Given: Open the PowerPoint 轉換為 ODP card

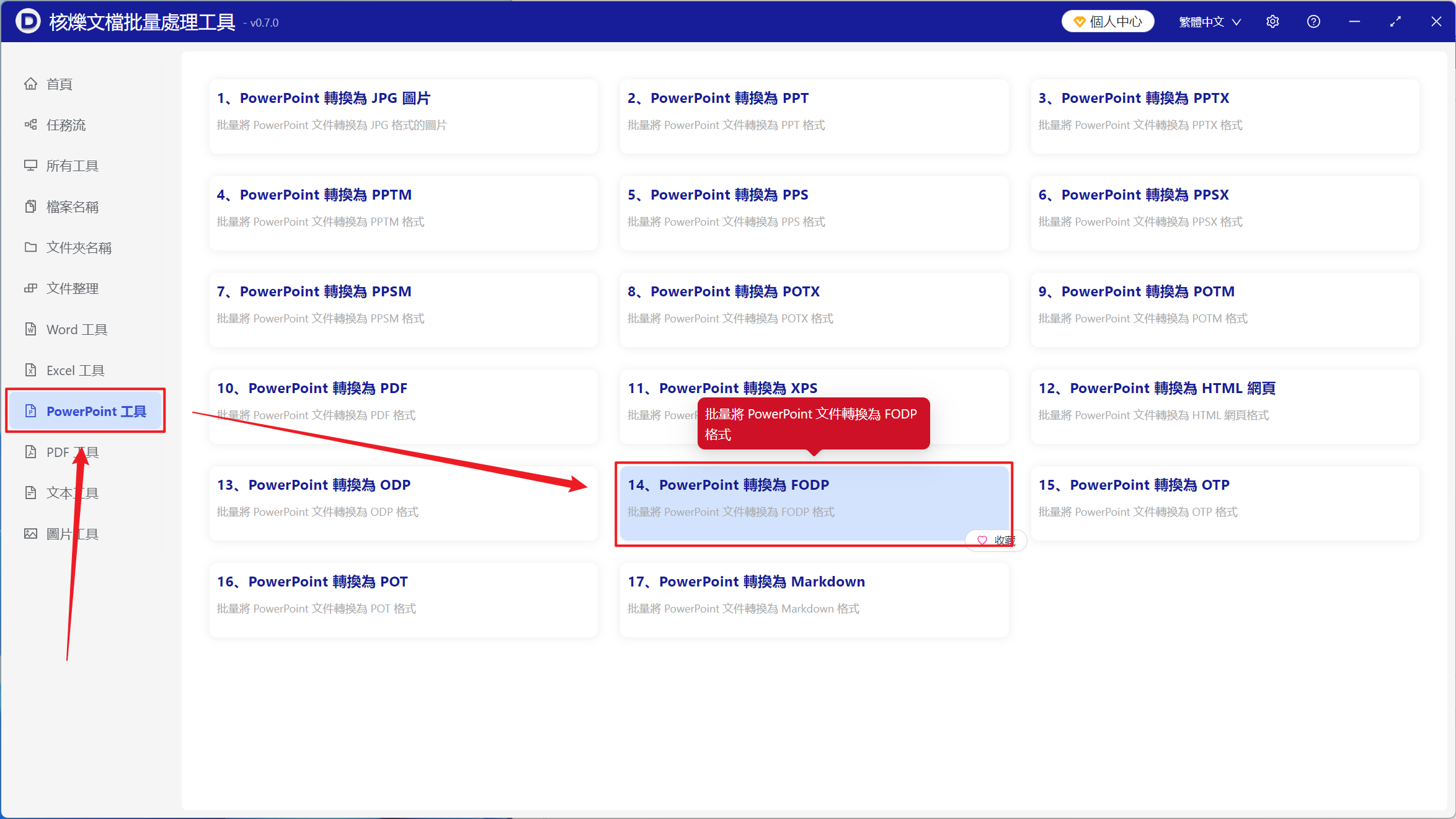Looking at the screenshot, I should point(404,503).
